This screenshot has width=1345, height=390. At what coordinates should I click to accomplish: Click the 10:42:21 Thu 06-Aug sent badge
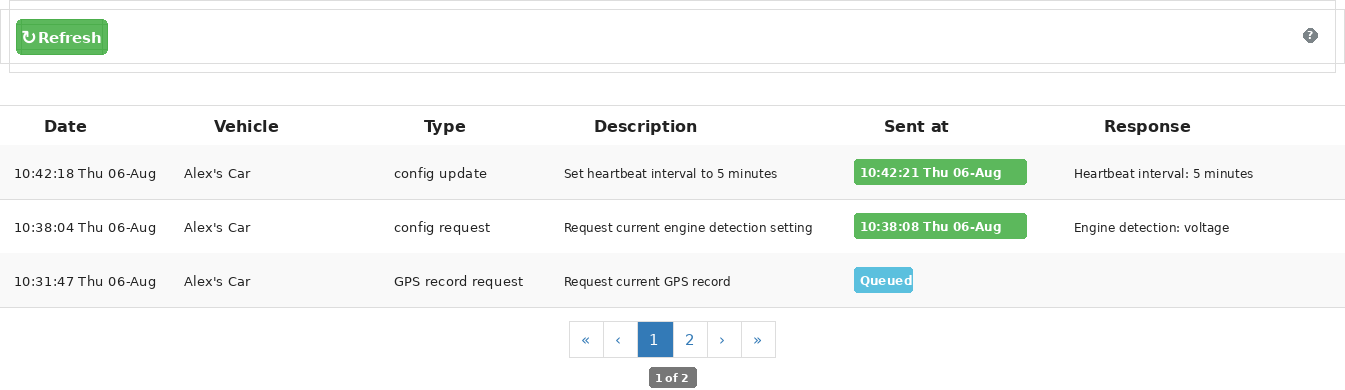pos(940,172)
